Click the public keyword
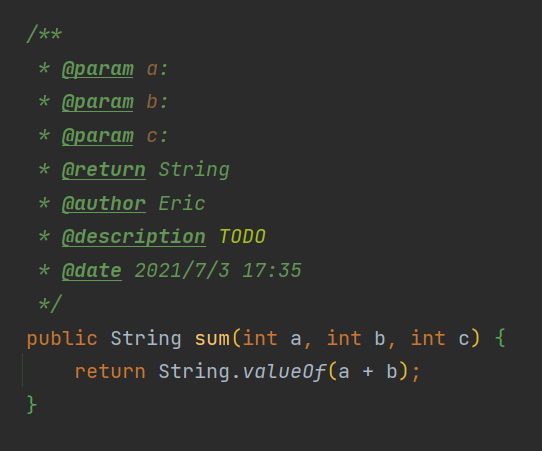This screenshot has height=451, width=542. [62, 339]
